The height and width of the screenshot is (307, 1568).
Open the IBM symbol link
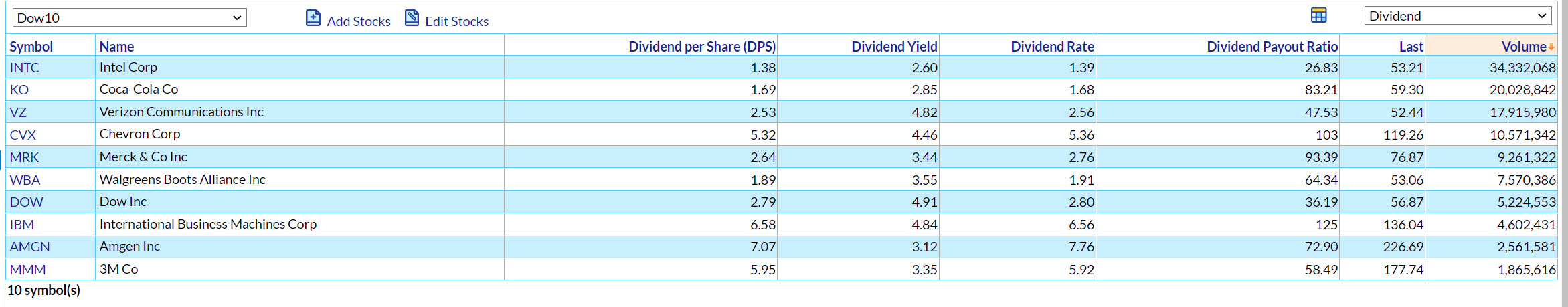tap(22, 225)
